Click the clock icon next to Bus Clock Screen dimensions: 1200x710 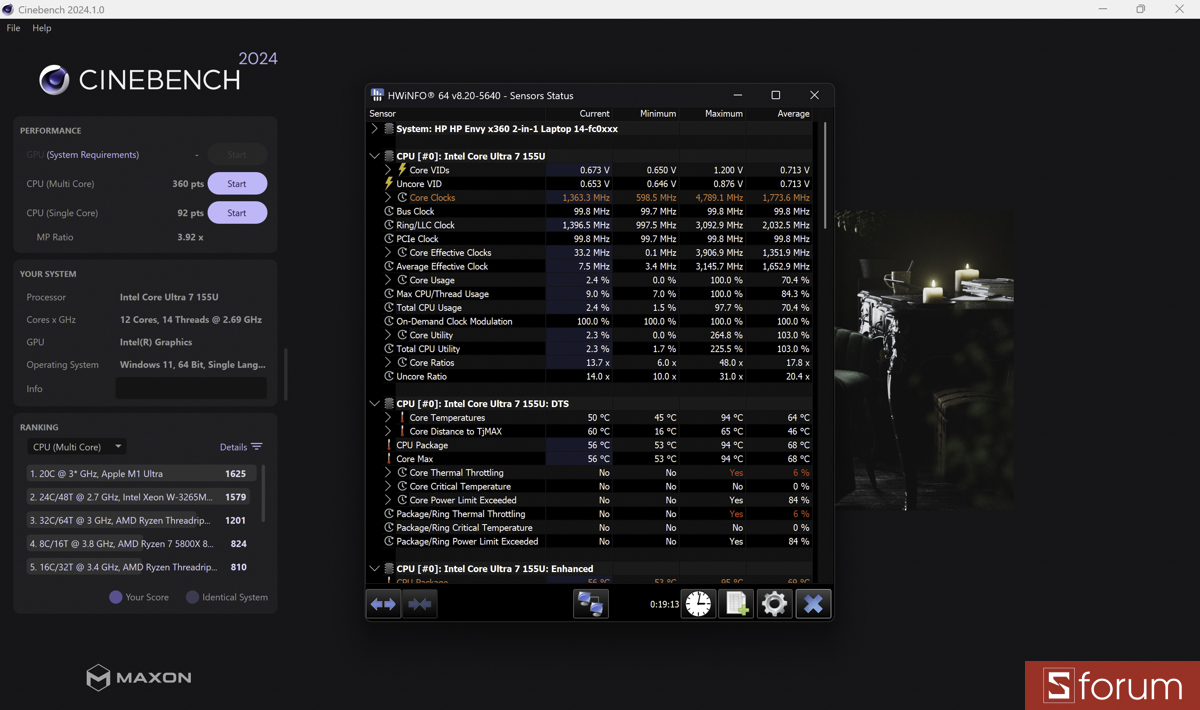point(389,211)
